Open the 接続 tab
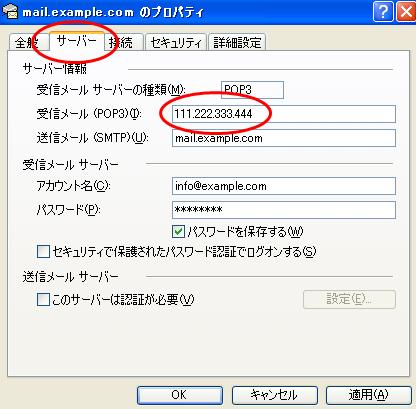This screenshot has width=416, height=409. [123, 43]
